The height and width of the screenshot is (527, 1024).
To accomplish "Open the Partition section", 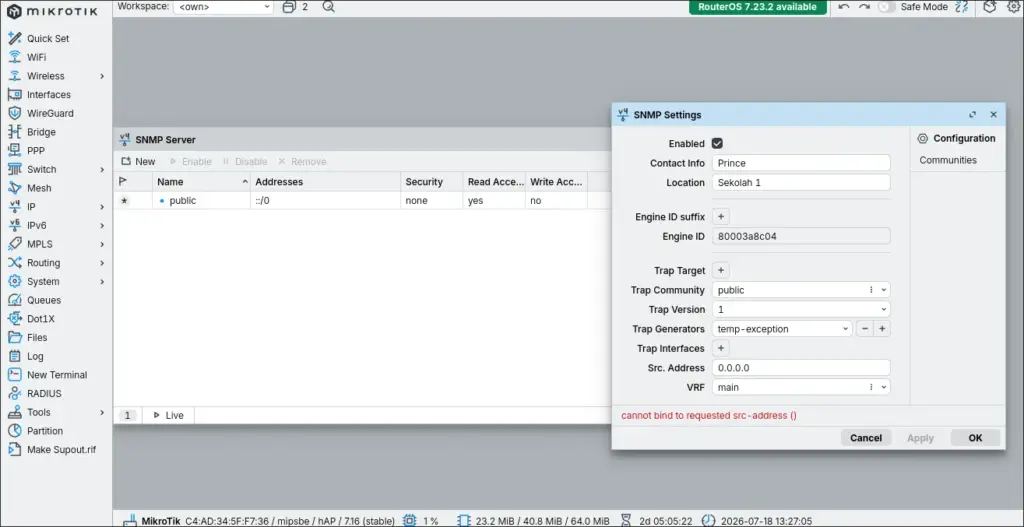I will [45, 431].
